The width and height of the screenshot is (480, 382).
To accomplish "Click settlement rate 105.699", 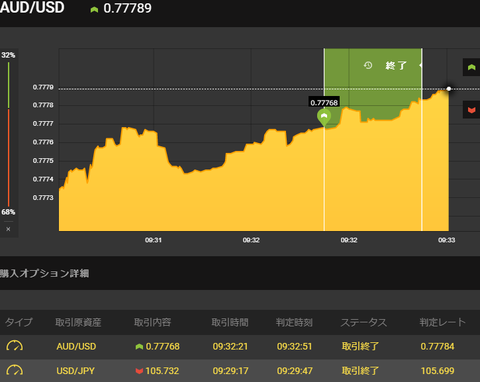I will [437, 371].
